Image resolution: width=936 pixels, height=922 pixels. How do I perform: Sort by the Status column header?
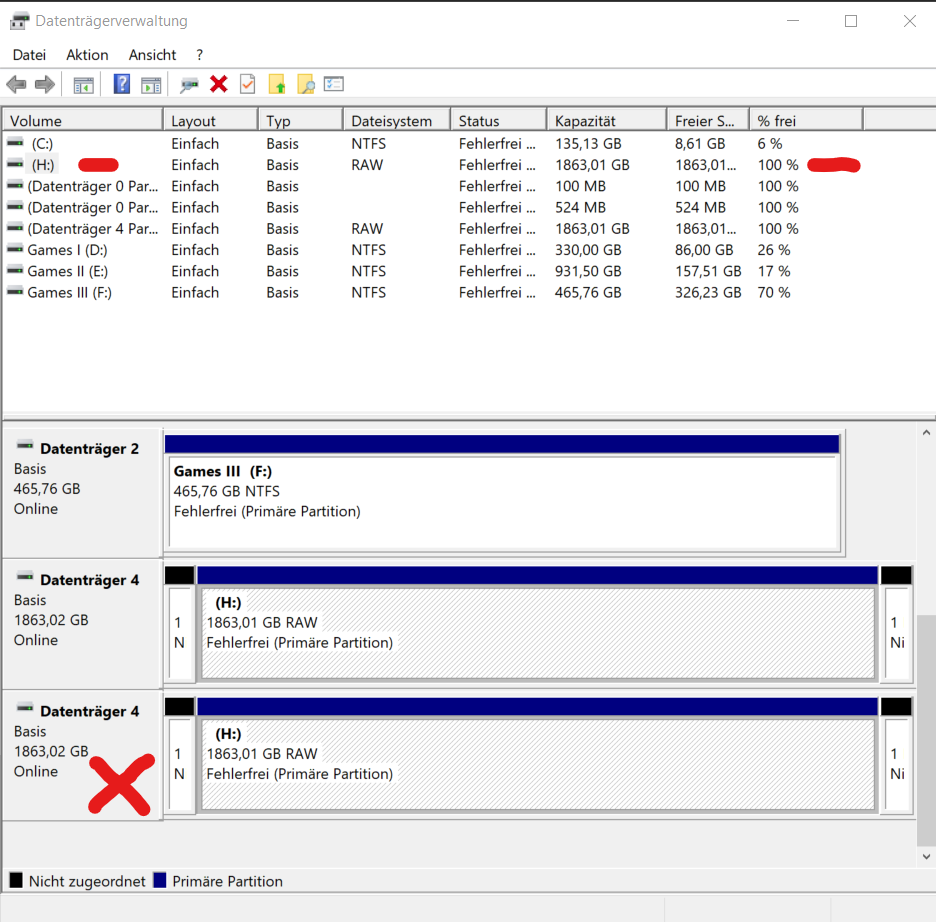[x=499, y=121]
